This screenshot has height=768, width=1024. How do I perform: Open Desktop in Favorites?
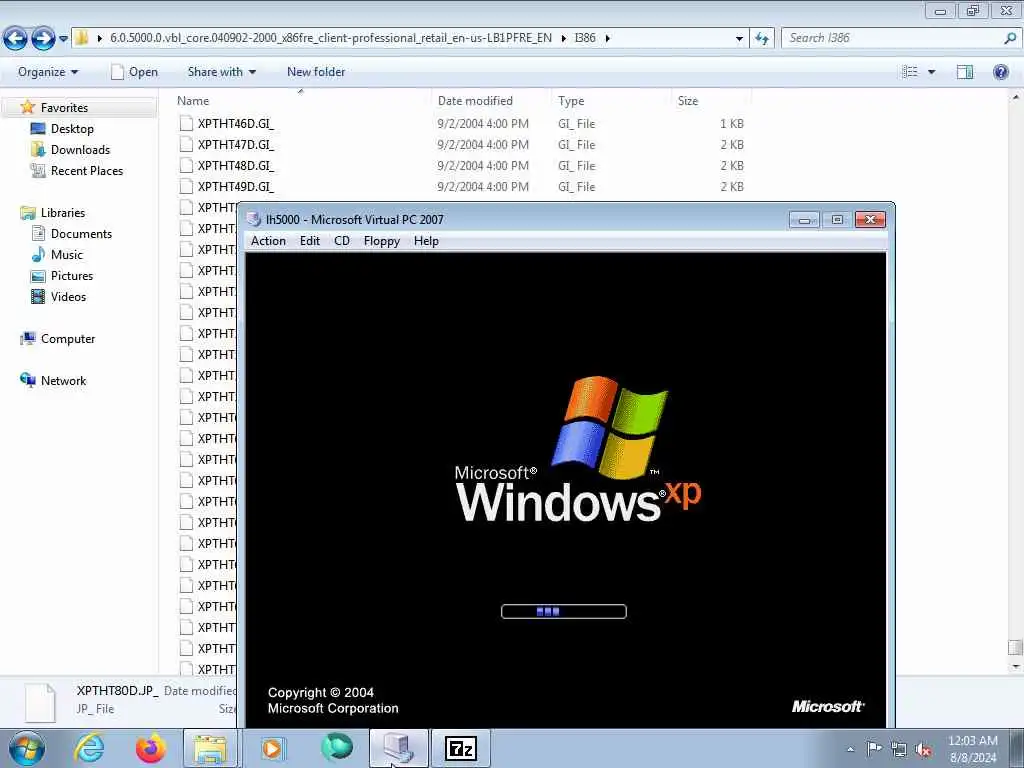coord(72,129)
